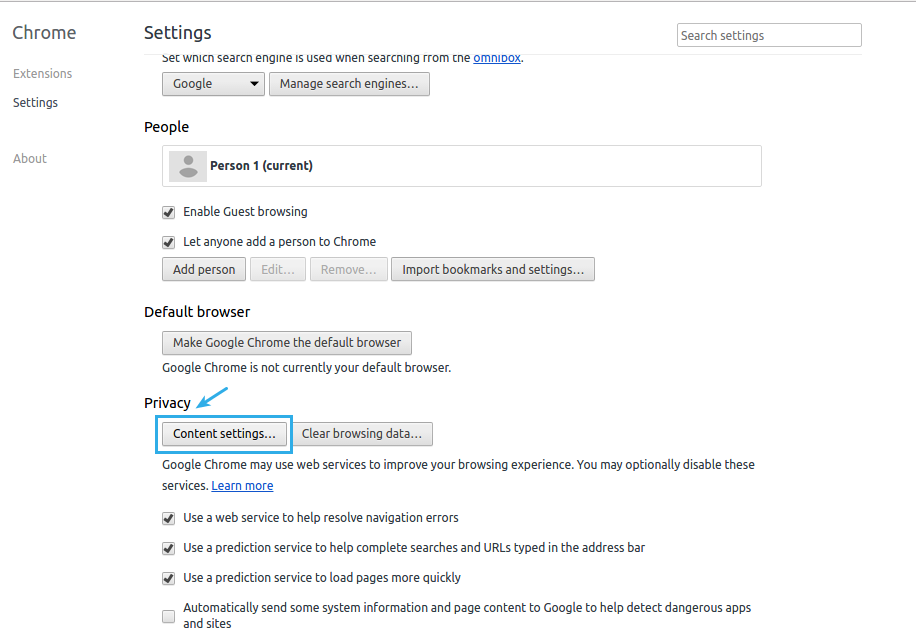Viewport: 916px width, 636px height.
Task: Click the Add person button
Action: (204, 269)
